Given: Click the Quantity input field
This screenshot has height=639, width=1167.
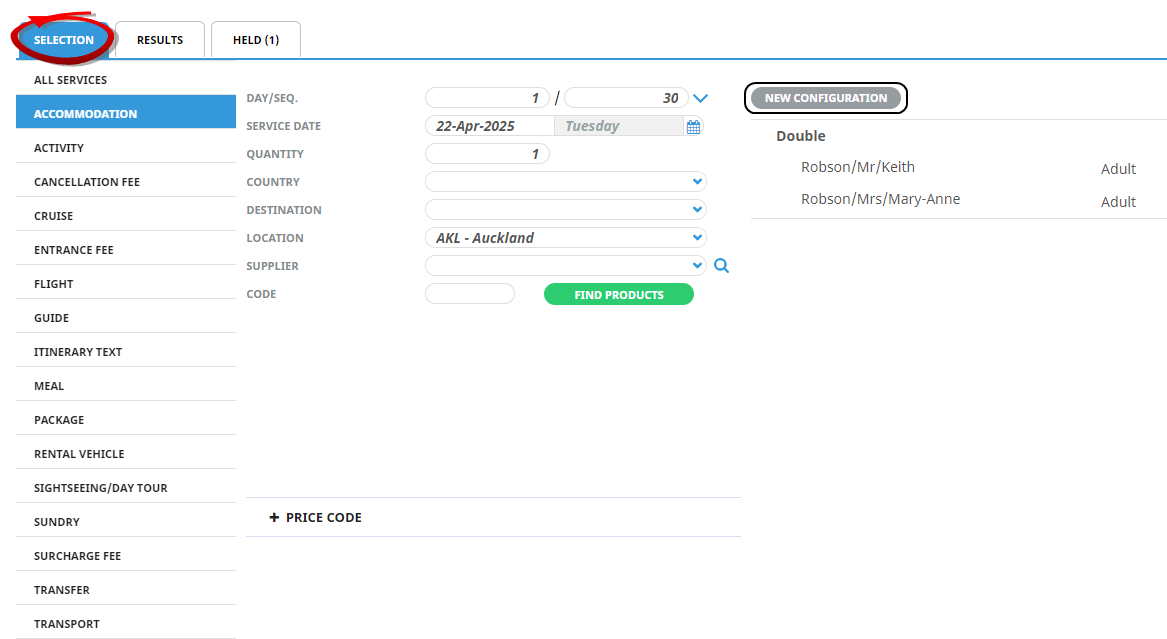Looking at the screenshot, I should pyautogui.click(x=487, y=154).
